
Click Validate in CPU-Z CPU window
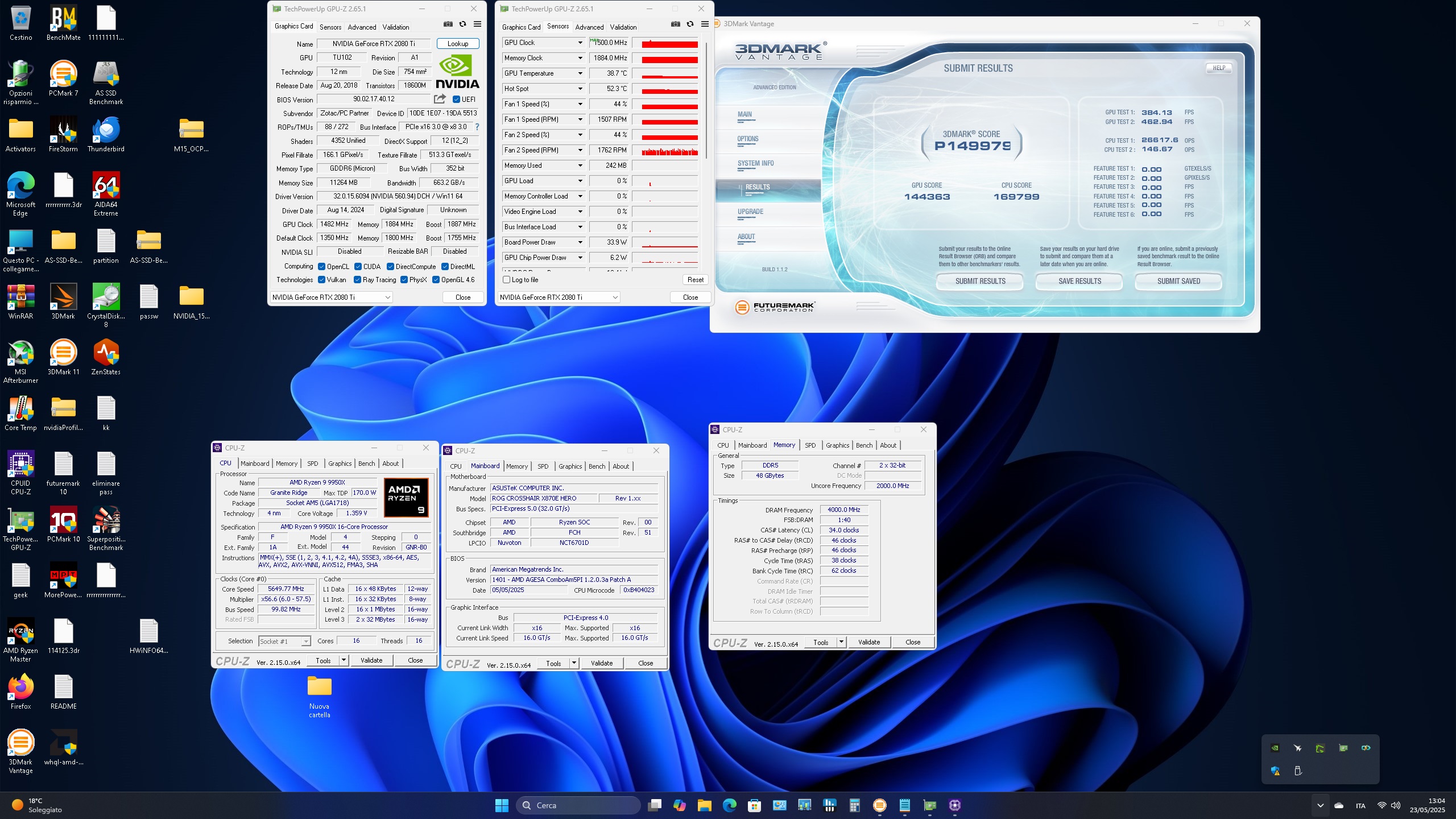[371, 660]
